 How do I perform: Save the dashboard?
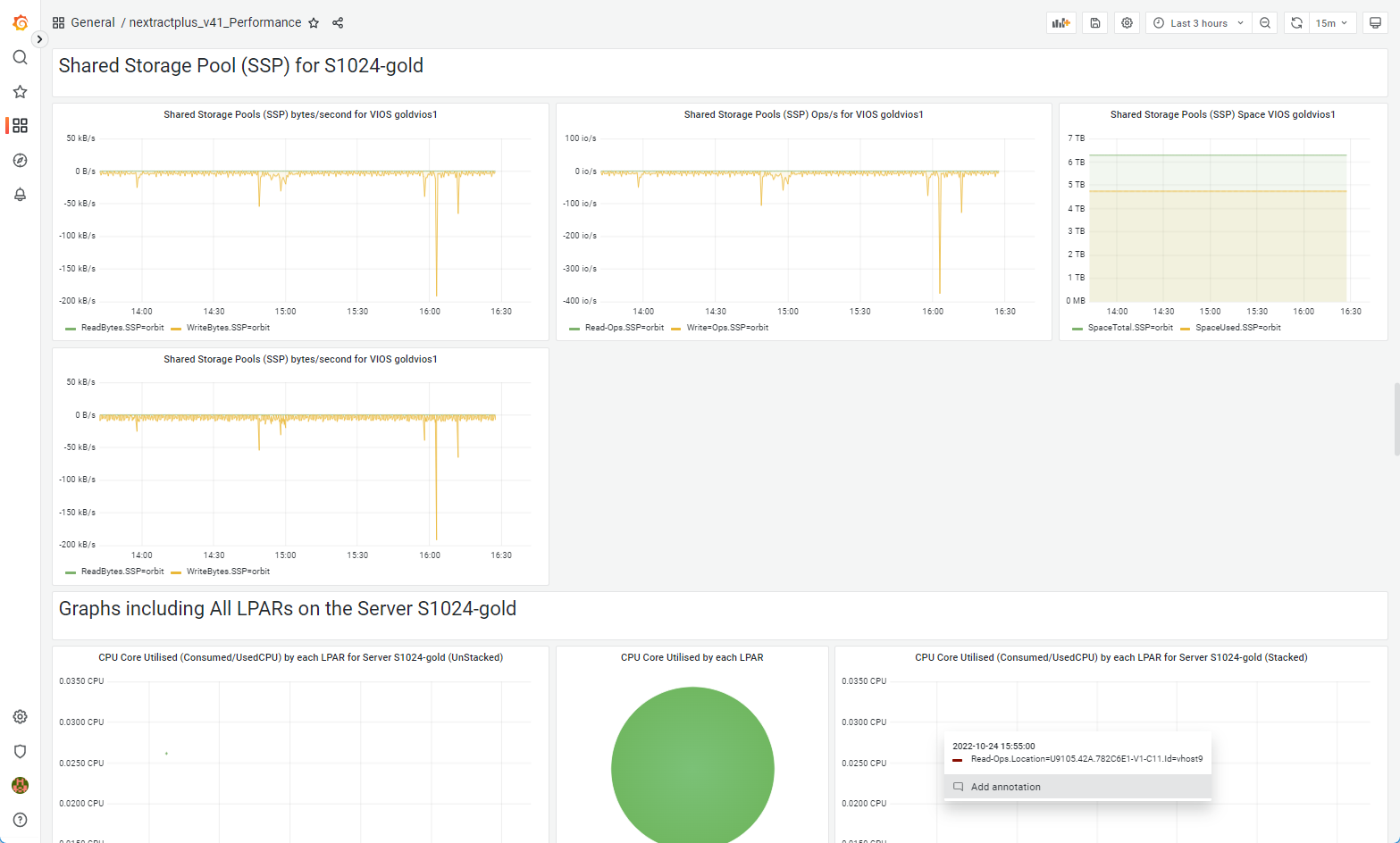point(1094,23)
